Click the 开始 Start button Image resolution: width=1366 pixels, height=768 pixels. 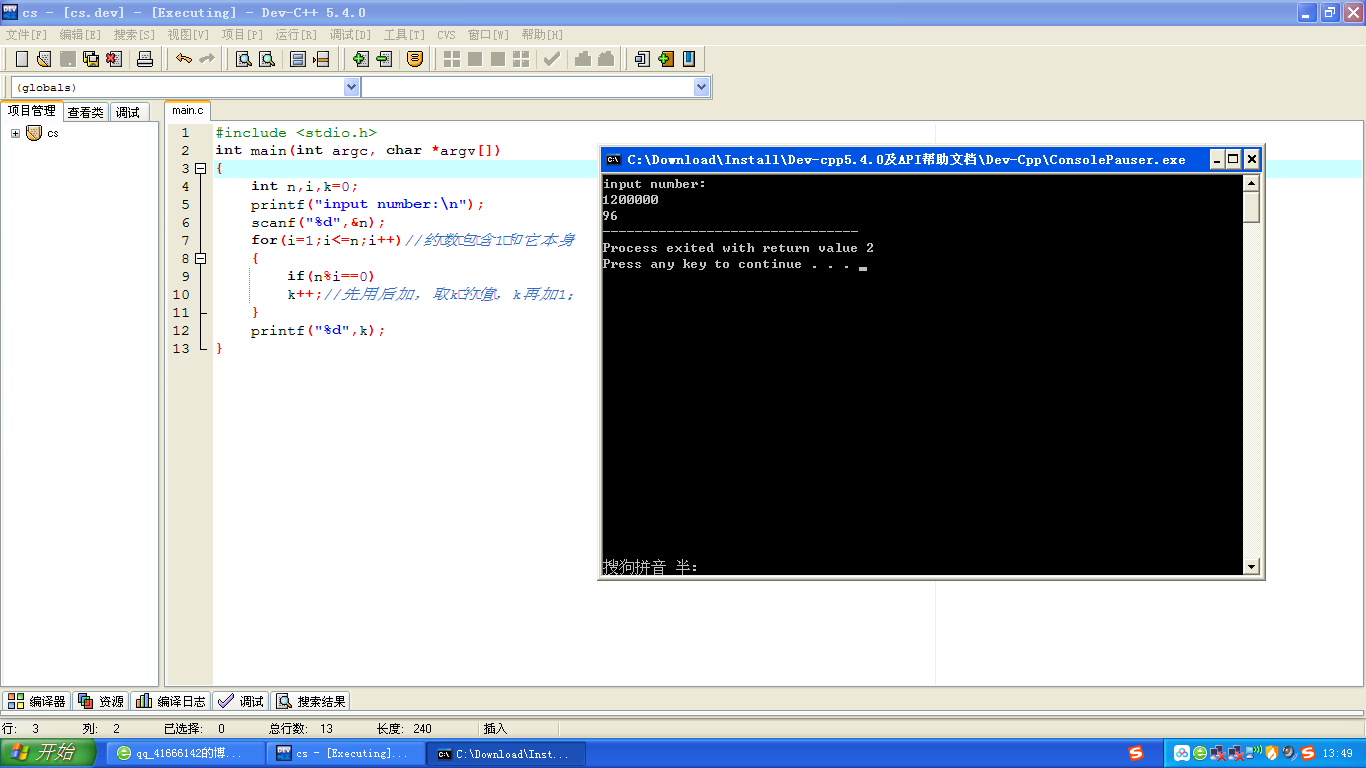click(x=48, y=753)
